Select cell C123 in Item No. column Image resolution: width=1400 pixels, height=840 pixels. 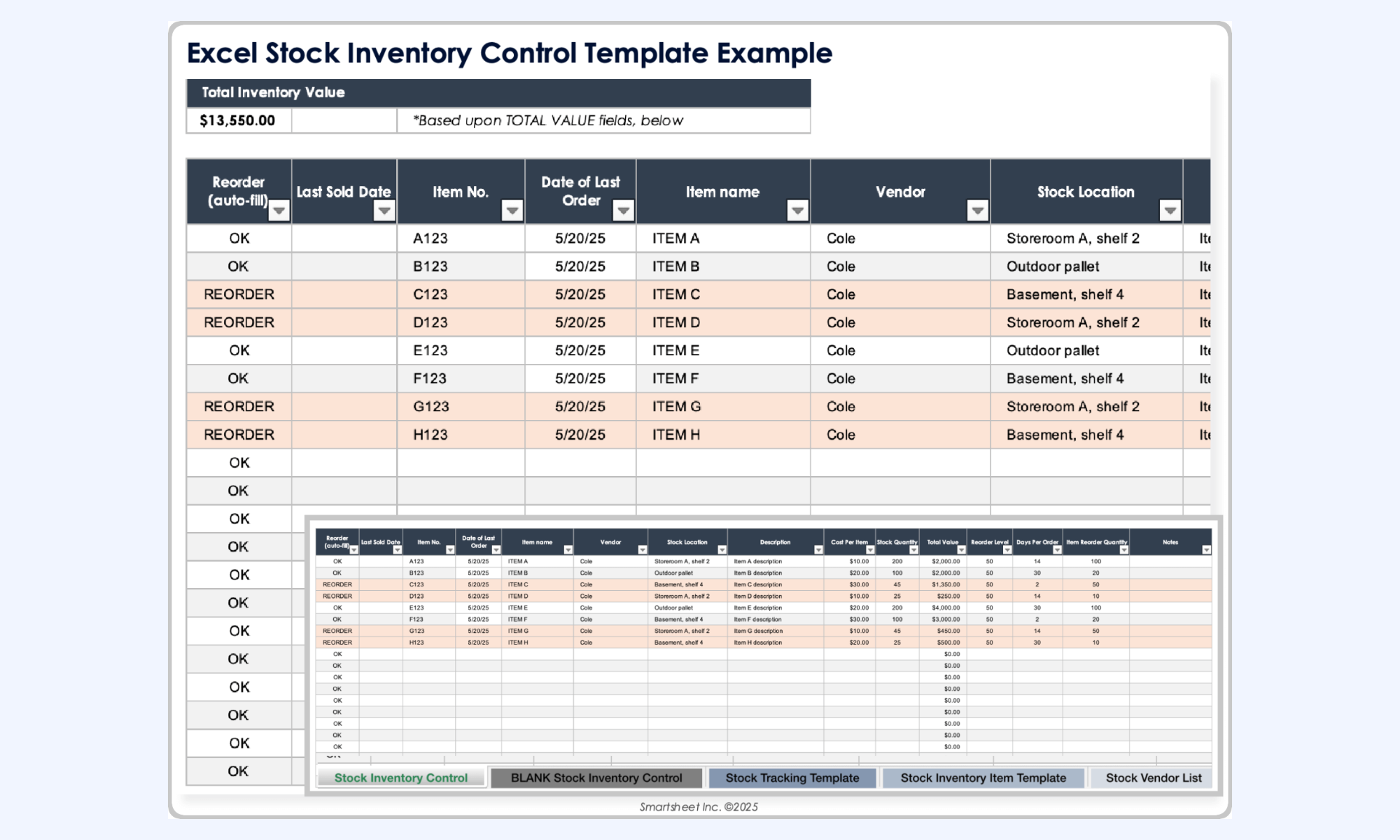pyautogui.click(x=461, y=294)
